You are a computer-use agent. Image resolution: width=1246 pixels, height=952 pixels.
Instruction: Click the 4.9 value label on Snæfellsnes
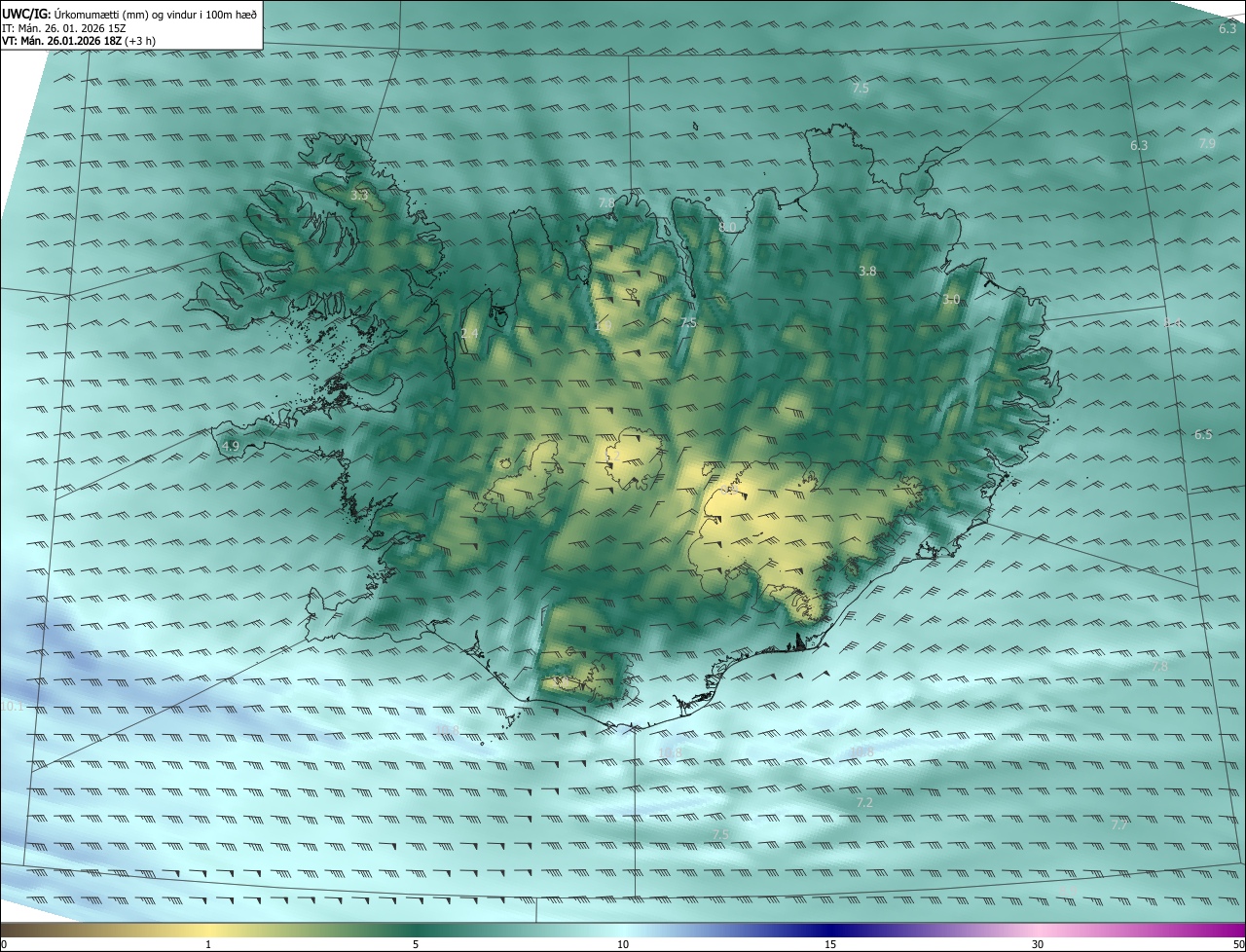click(x=231, y=446)
